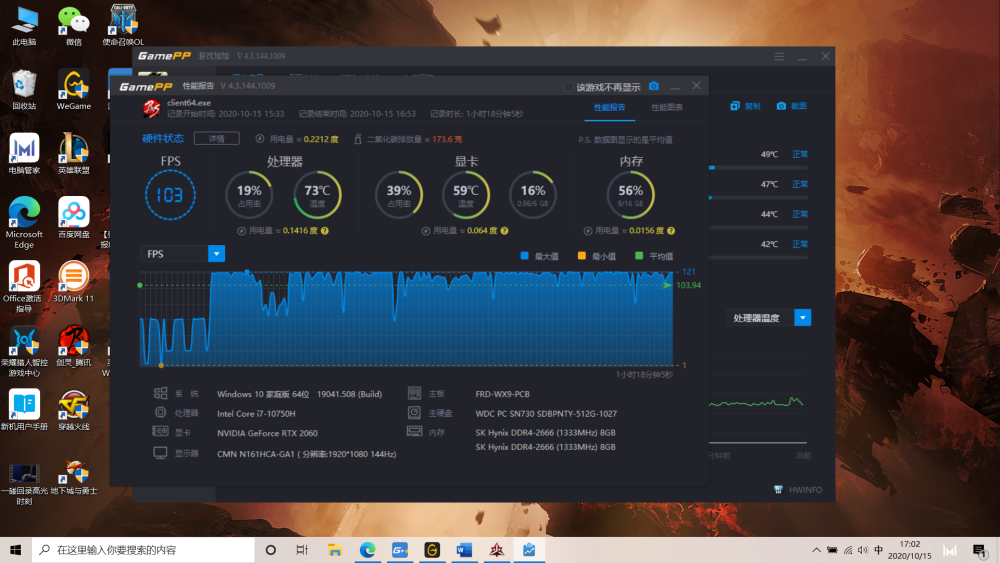This screenshot has width=1000, height=563.
Task: Open the notification center icon
Action: tap(980, 550)
